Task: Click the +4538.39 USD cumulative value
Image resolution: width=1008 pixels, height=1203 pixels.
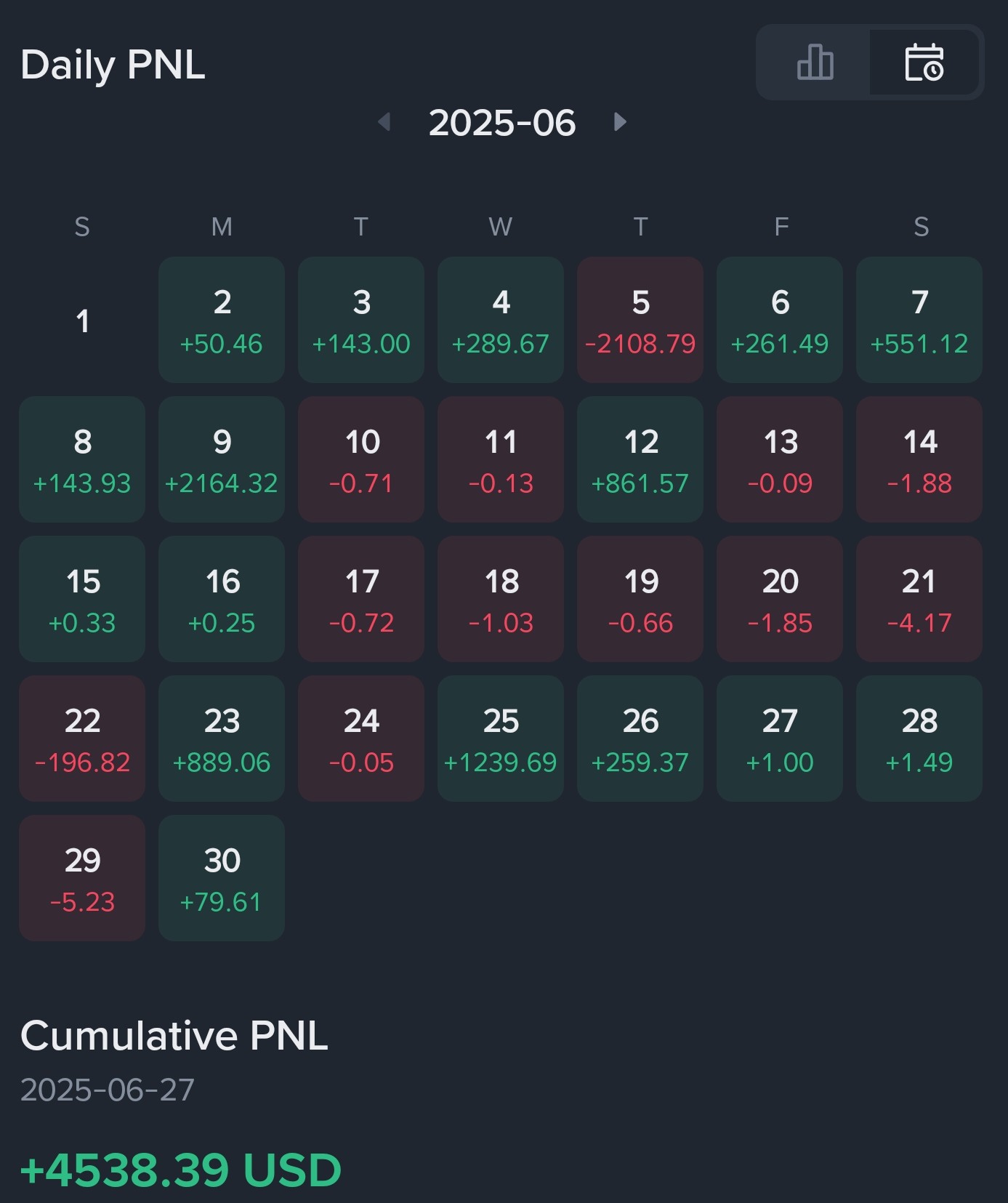Action: coord(181,1170)
